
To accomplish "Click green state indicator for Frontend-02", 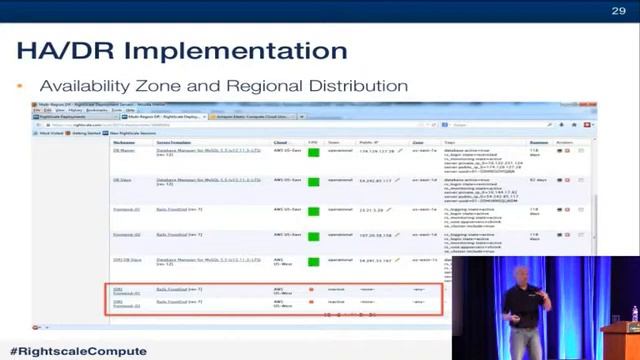I will [313, 237].
